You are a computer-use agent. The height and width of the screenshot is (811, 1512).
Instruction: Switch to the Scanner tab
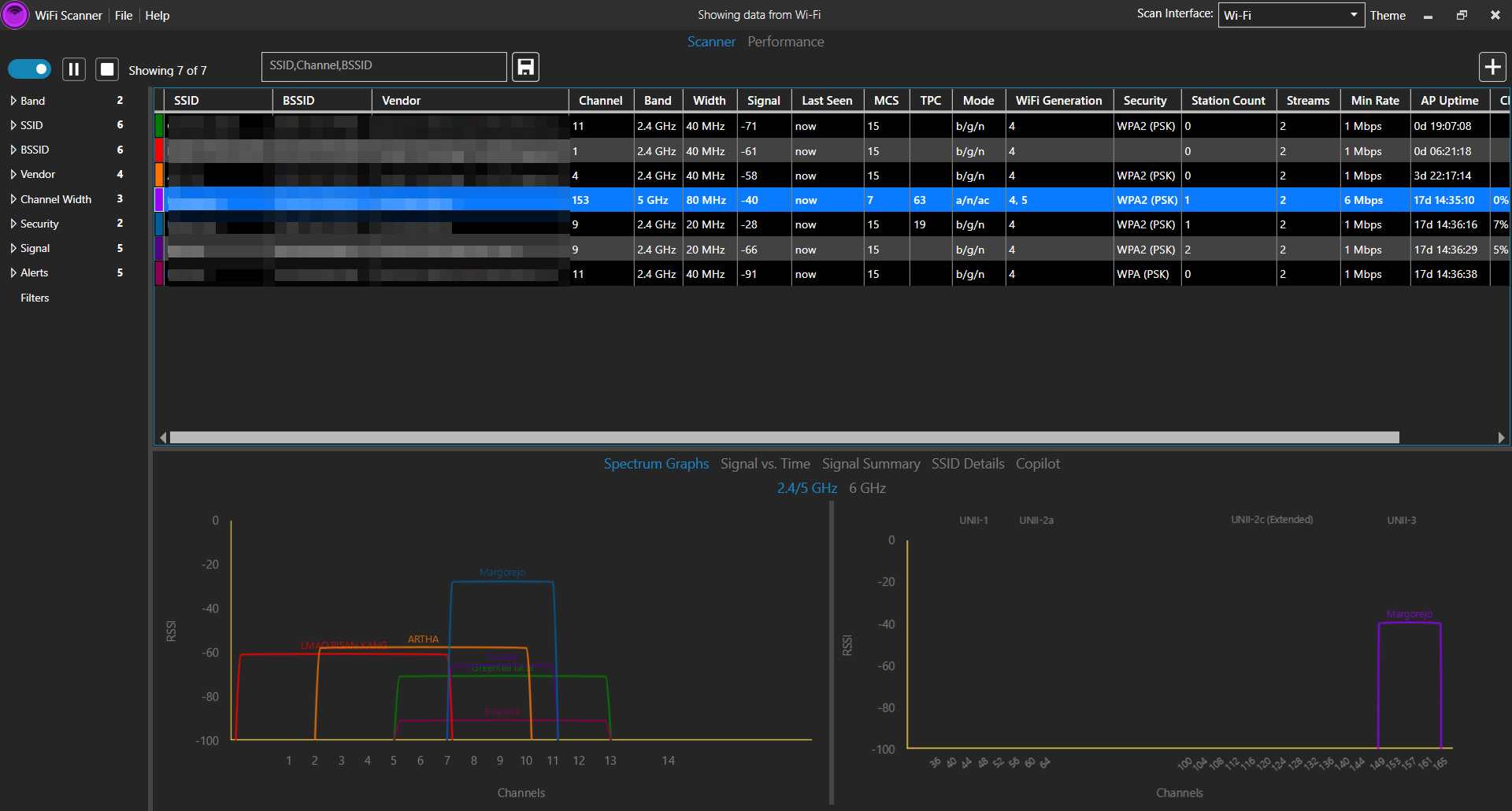pos(711,42)
